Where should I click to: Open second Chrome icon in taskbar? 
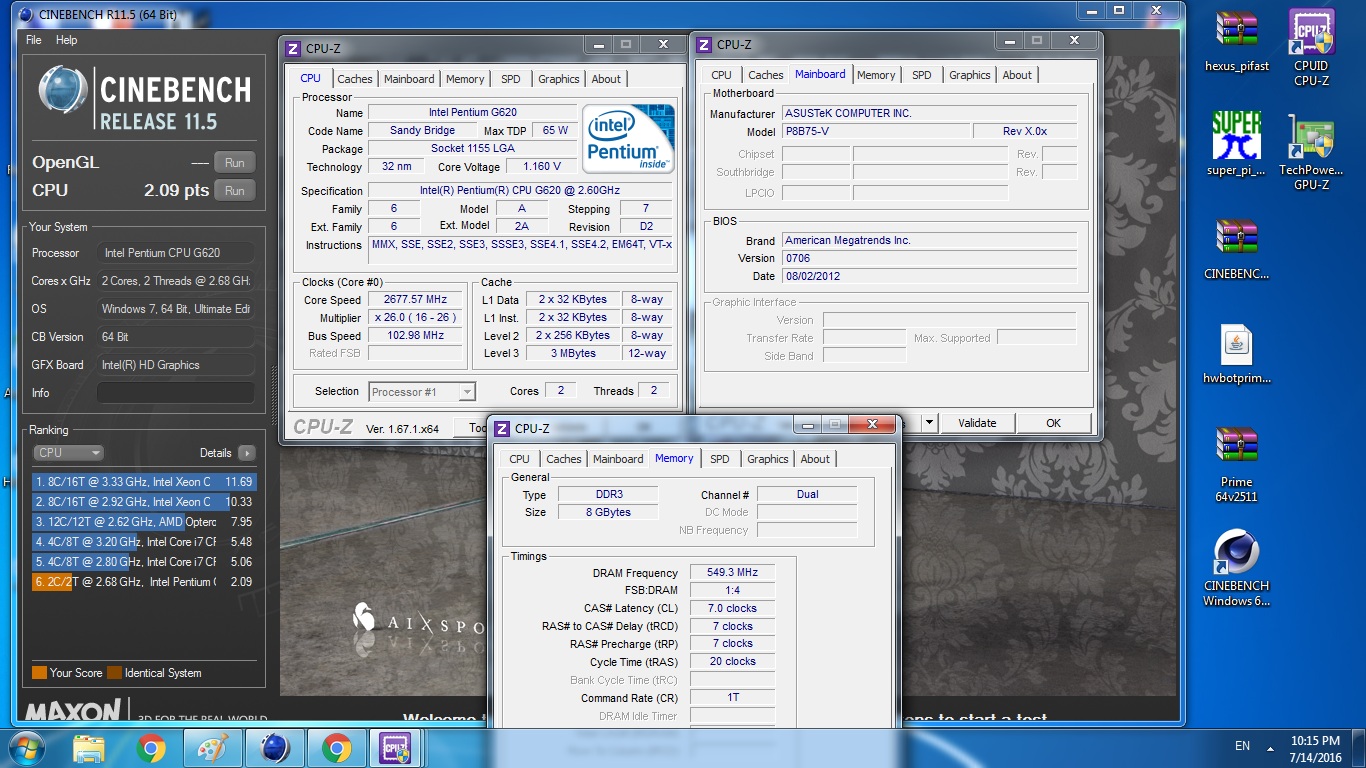coord(337,747)
